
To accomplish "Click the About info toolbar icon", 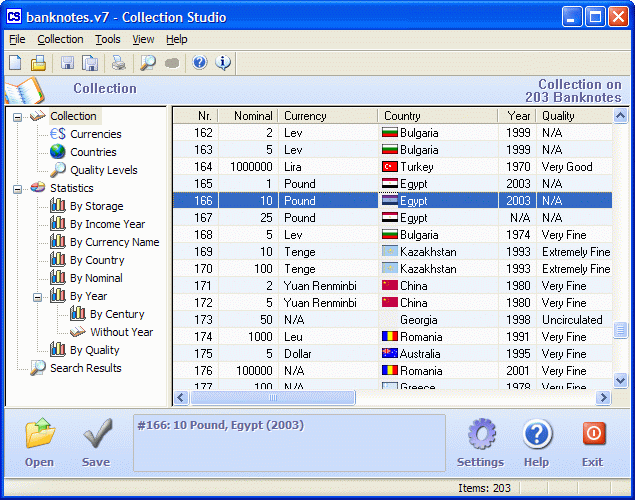I will pos(223,62).
